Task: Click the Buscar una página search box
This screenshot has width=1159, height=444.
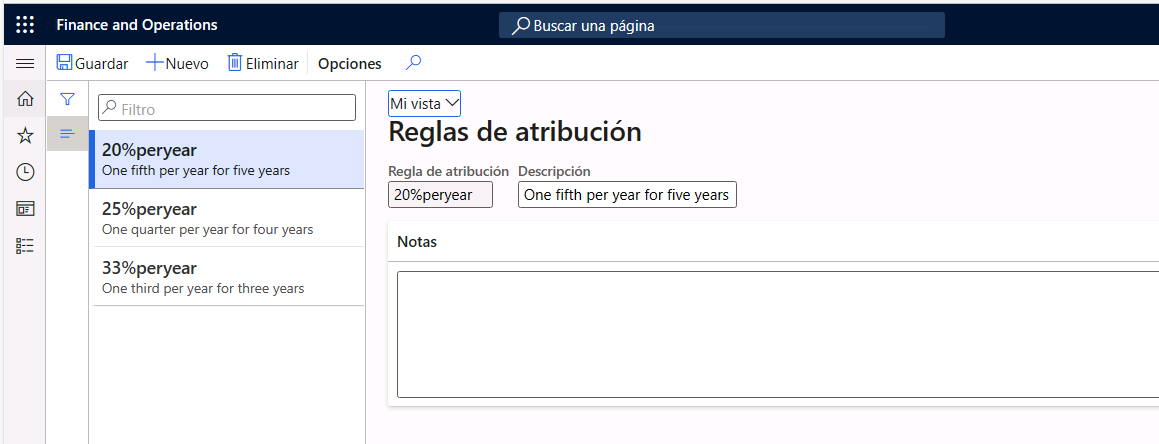Action: (721, 25)
